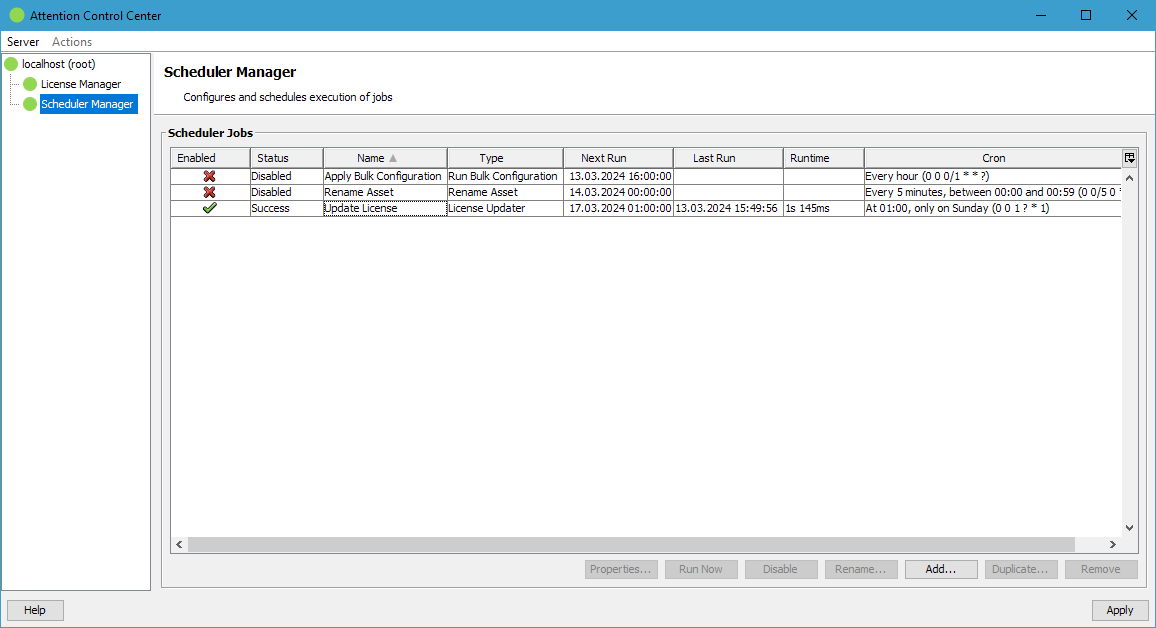1156x628 pixels.
Task: Click the Run Now button
Action: [701, 569]
